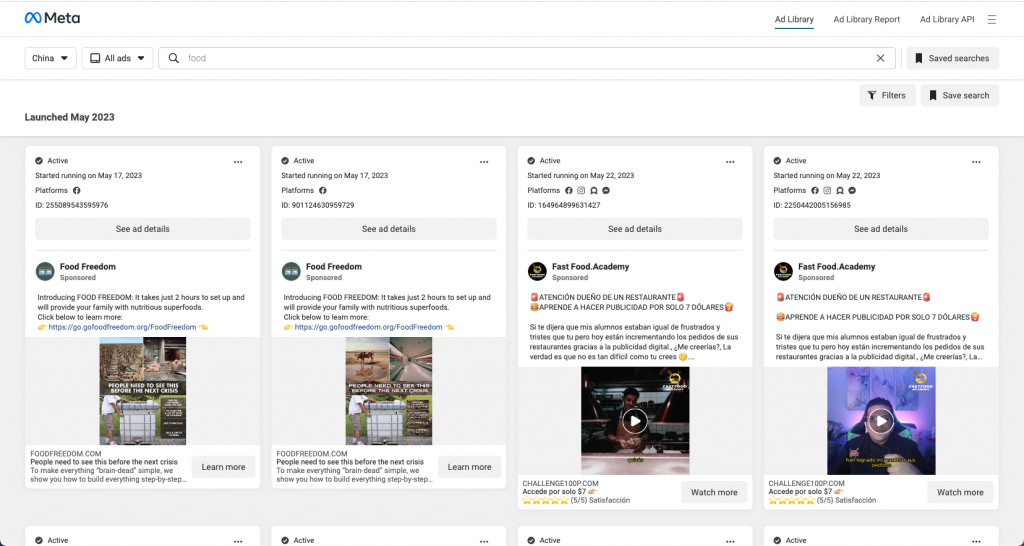Click Facebook platform icon on ad 2250442005156985
The width and height of the screenshot is (1024, 546).
click(x=815, y=191)
